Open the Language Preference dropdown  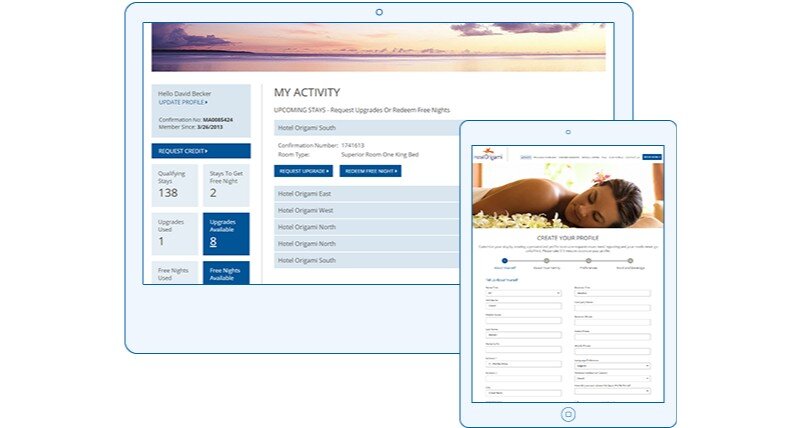coord(612,366)
